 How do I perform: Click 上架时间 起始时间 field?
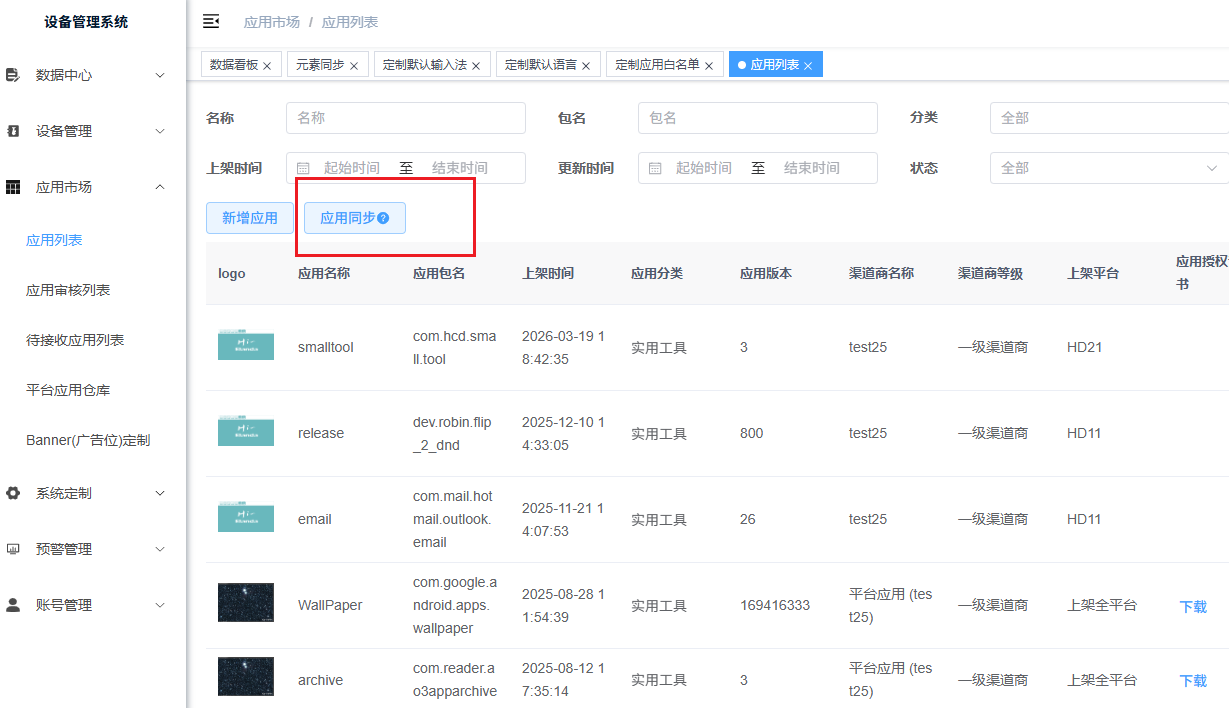click(x=351, y=168)
